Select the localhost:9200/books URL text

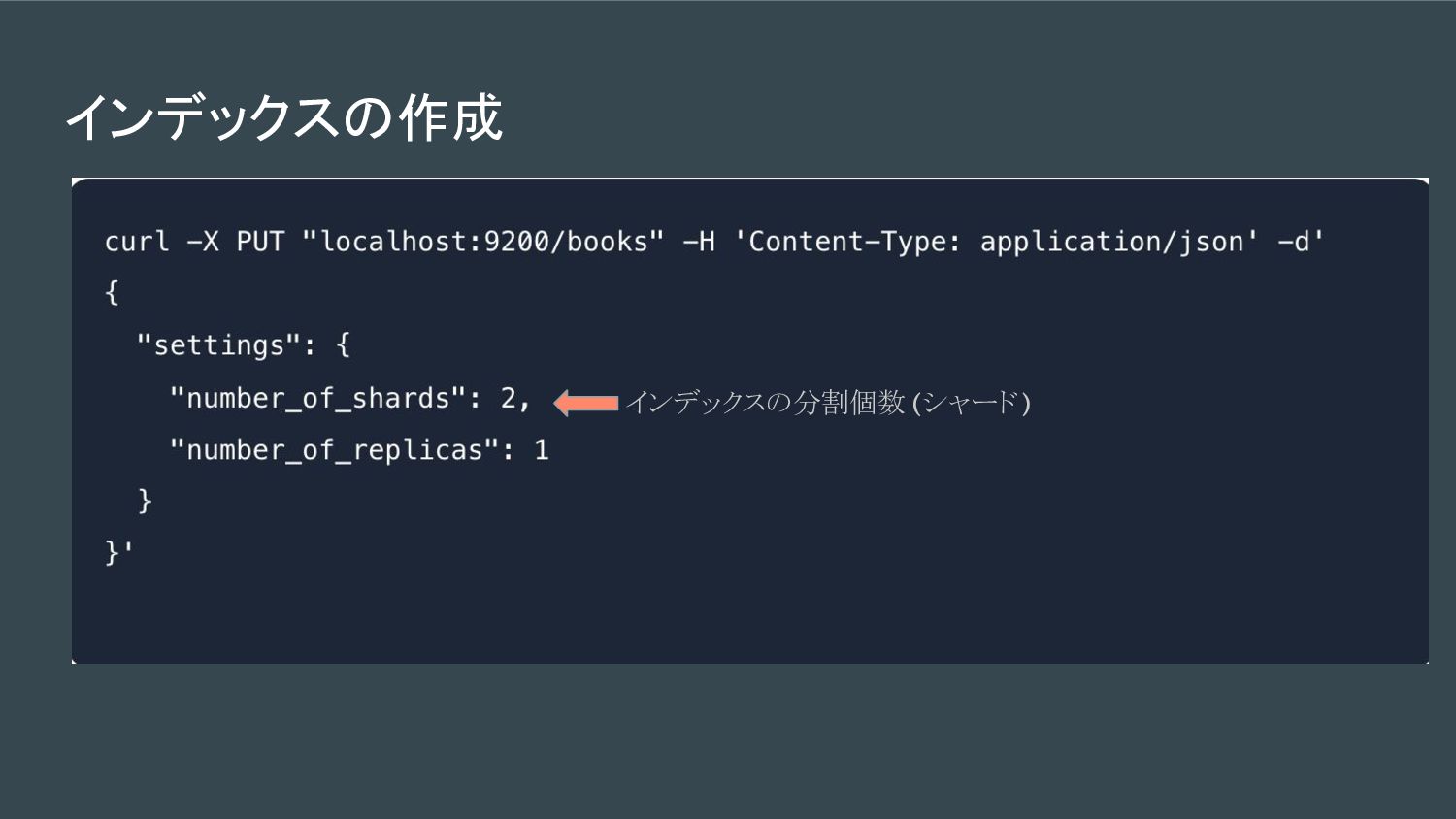pos(483,242)
